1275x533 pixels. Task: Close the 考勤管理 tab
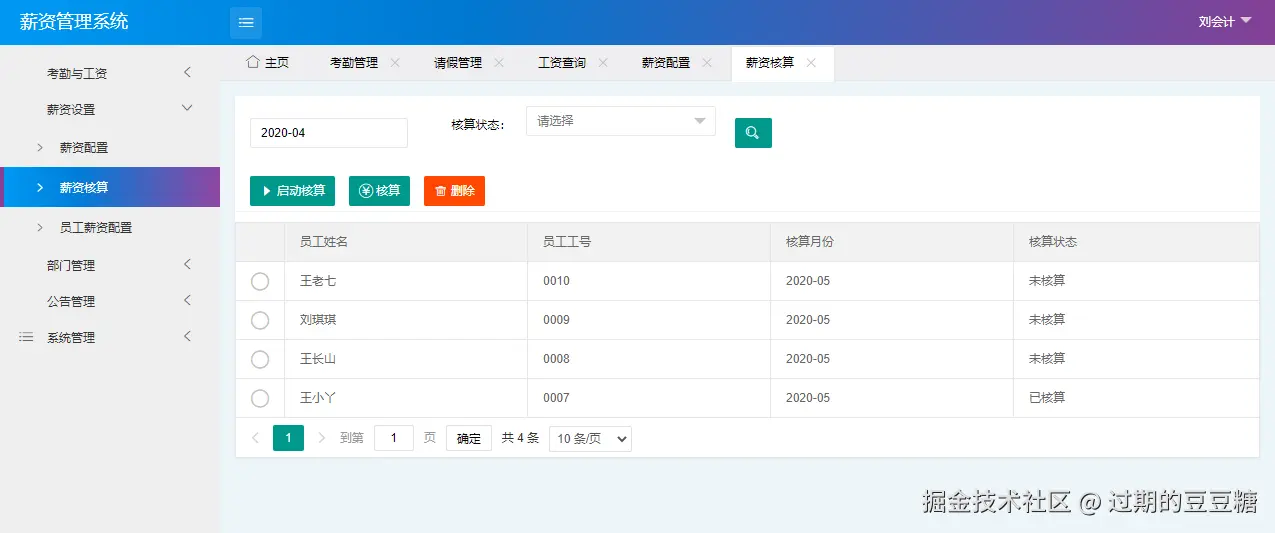(395, 62)
